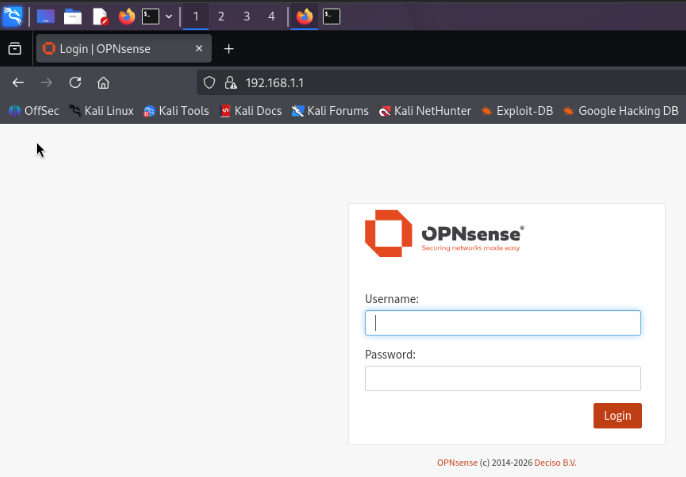686x477 pixels.
Task: Reload the current page
Action: click(x=75, y=83)
